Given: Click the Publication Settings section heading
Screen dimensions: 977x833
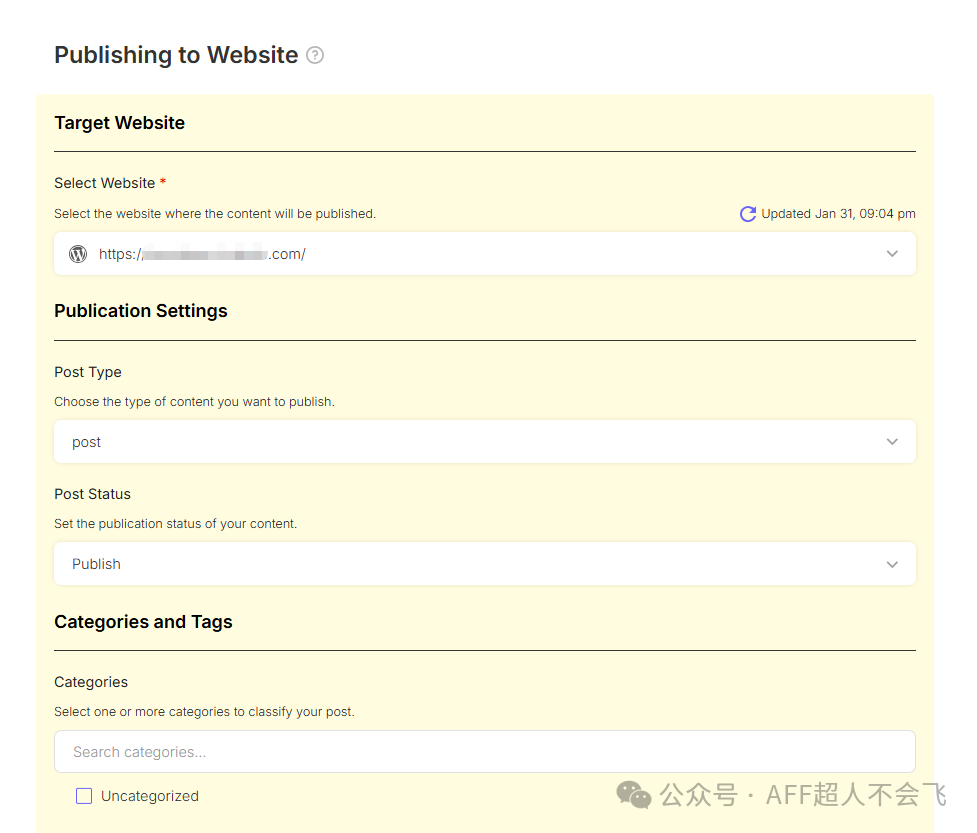Looking at the screenshot, I should click(x=141, y=311).
